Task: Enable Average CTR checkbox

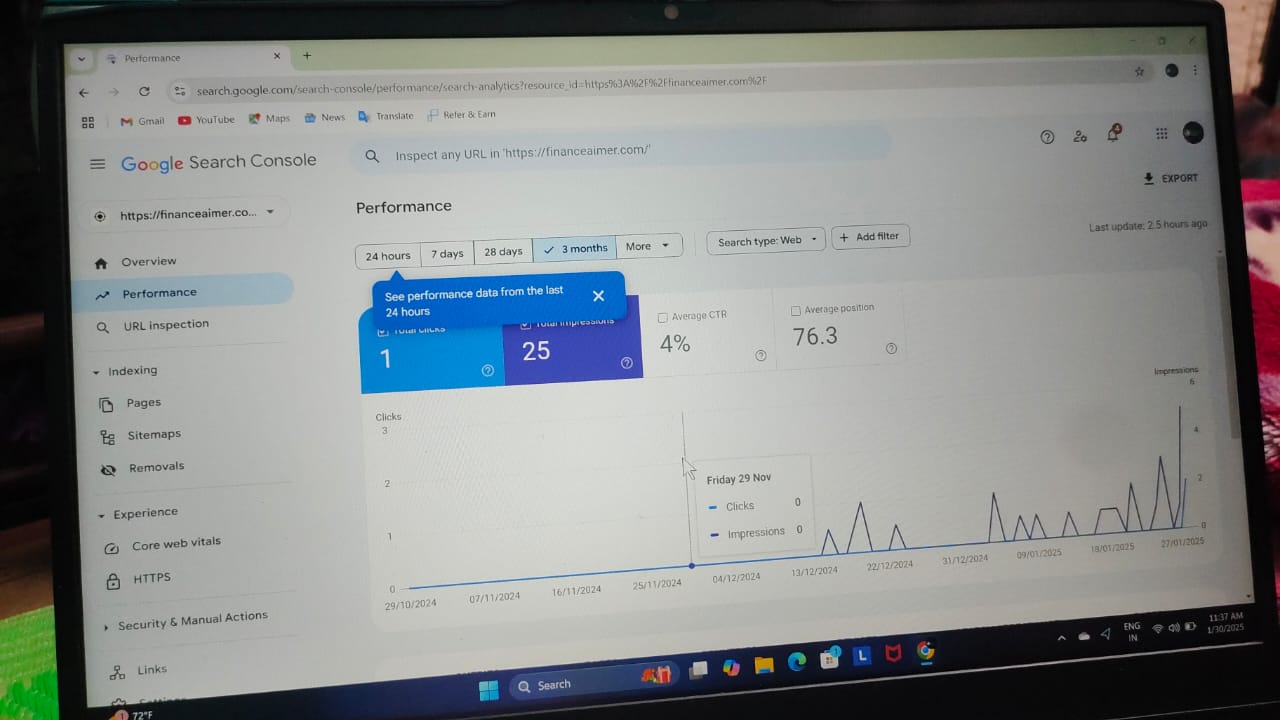Action: click(x=663, y=318)
